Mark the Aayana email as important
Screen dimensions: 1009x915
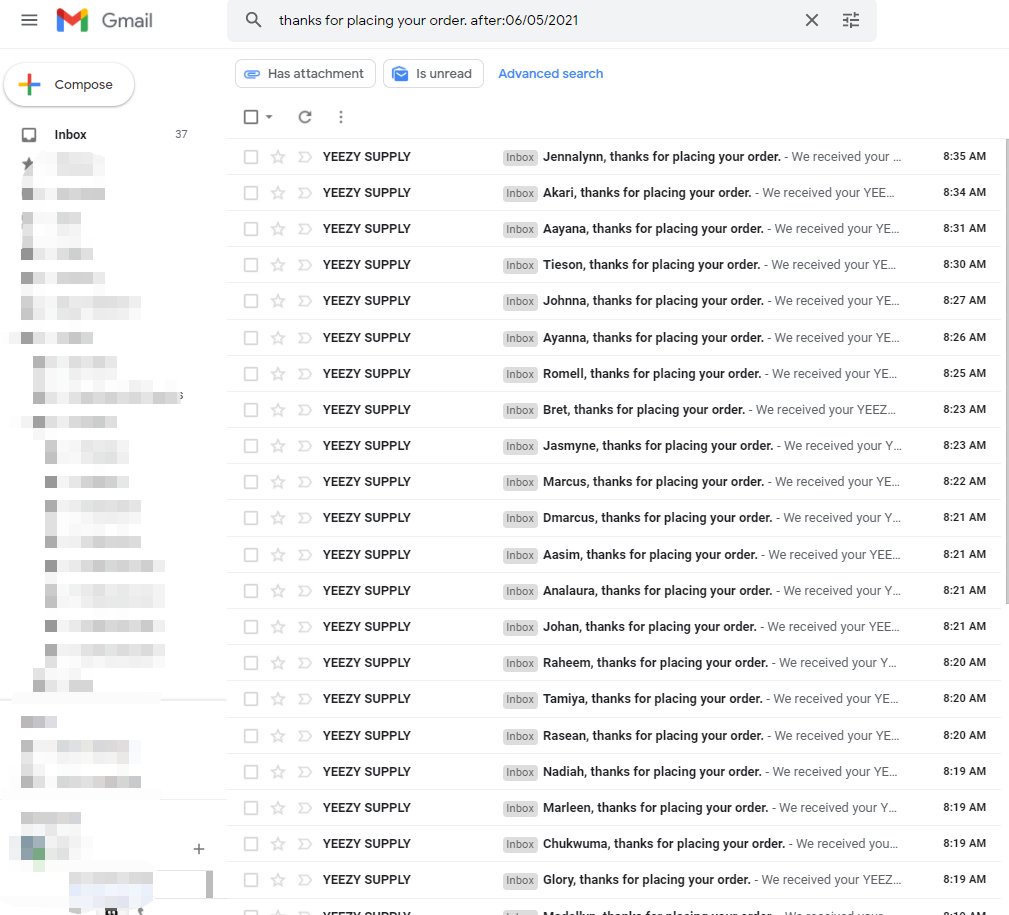[x=305, y=229]
